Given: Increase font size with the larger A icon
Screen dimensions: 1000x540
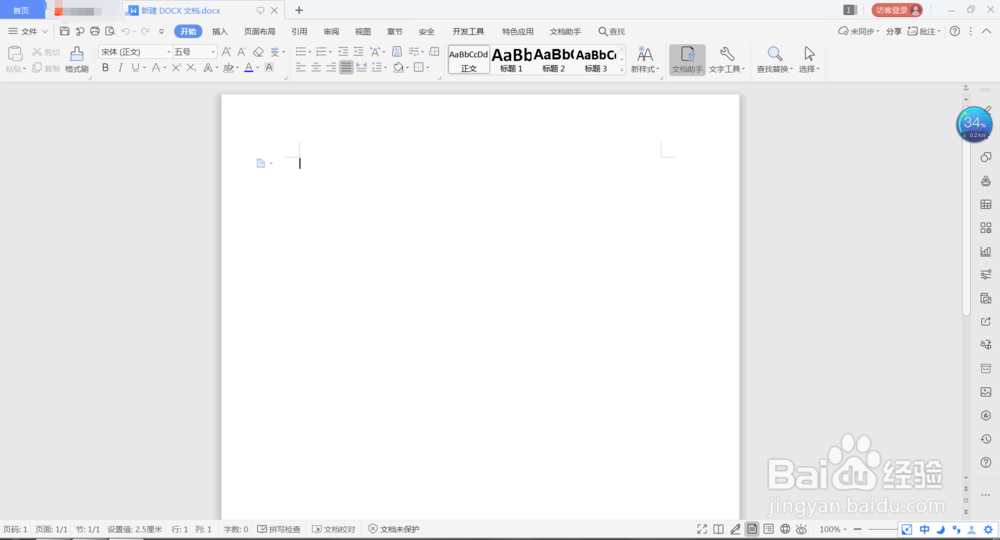Looking at the screenshot, I should tap(226, 52).
